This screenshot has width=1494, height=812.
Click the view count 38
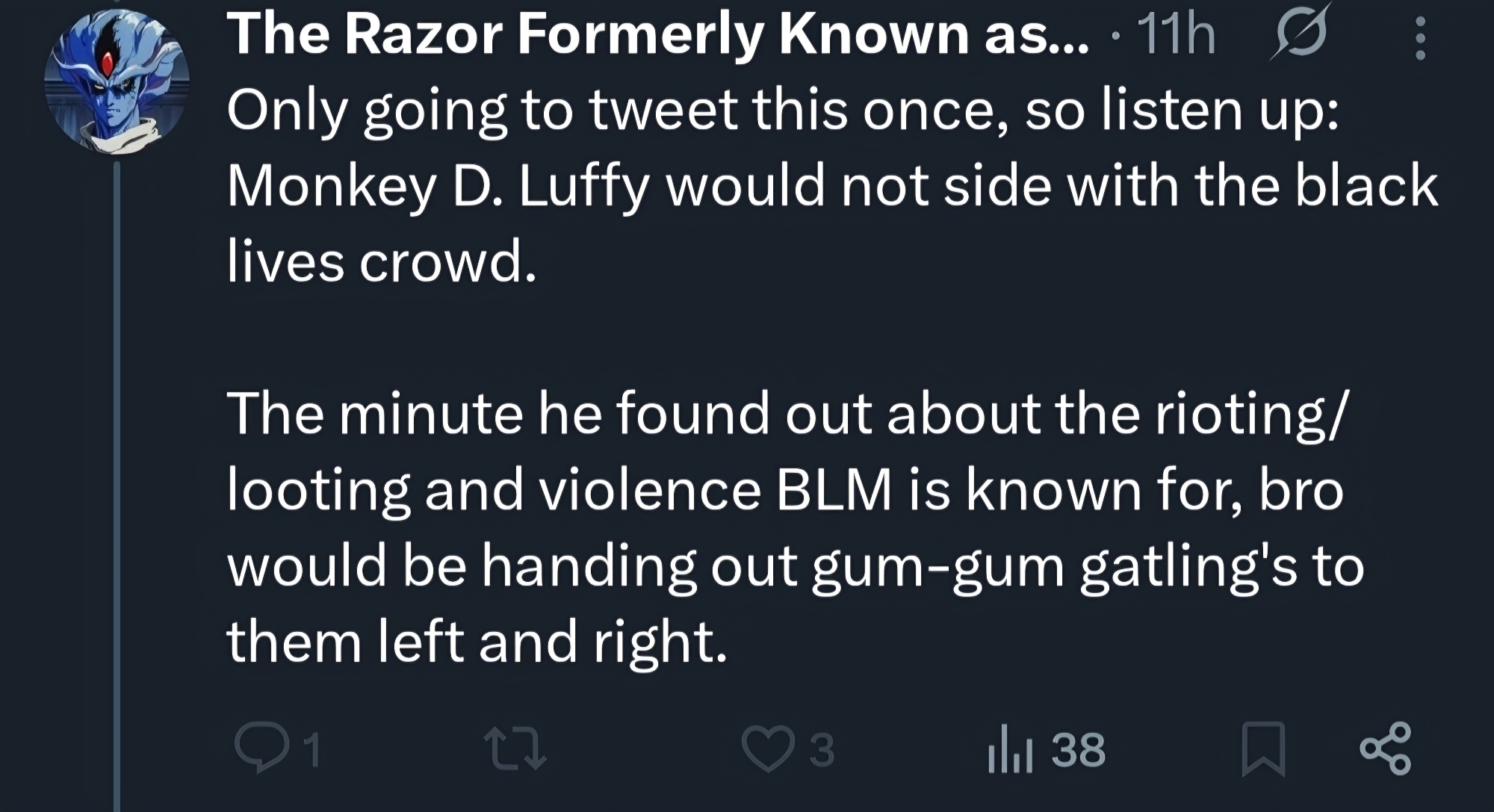pos(1078,750)
